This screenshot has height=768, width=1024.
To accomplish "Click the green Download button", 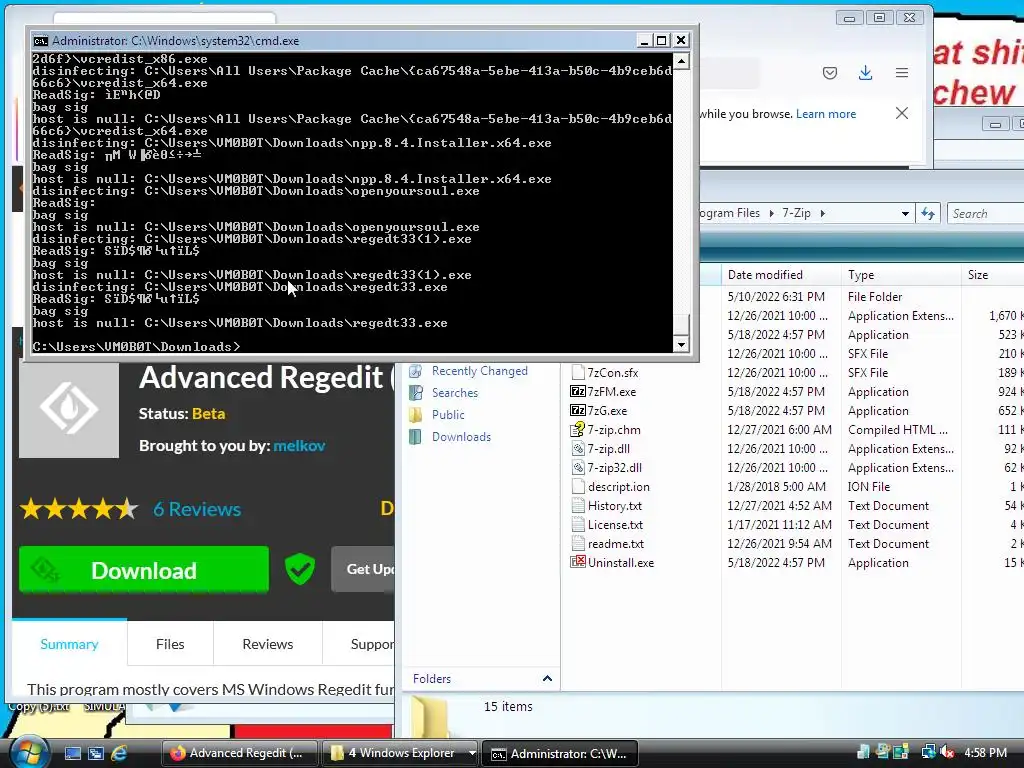I will [144, 569].
